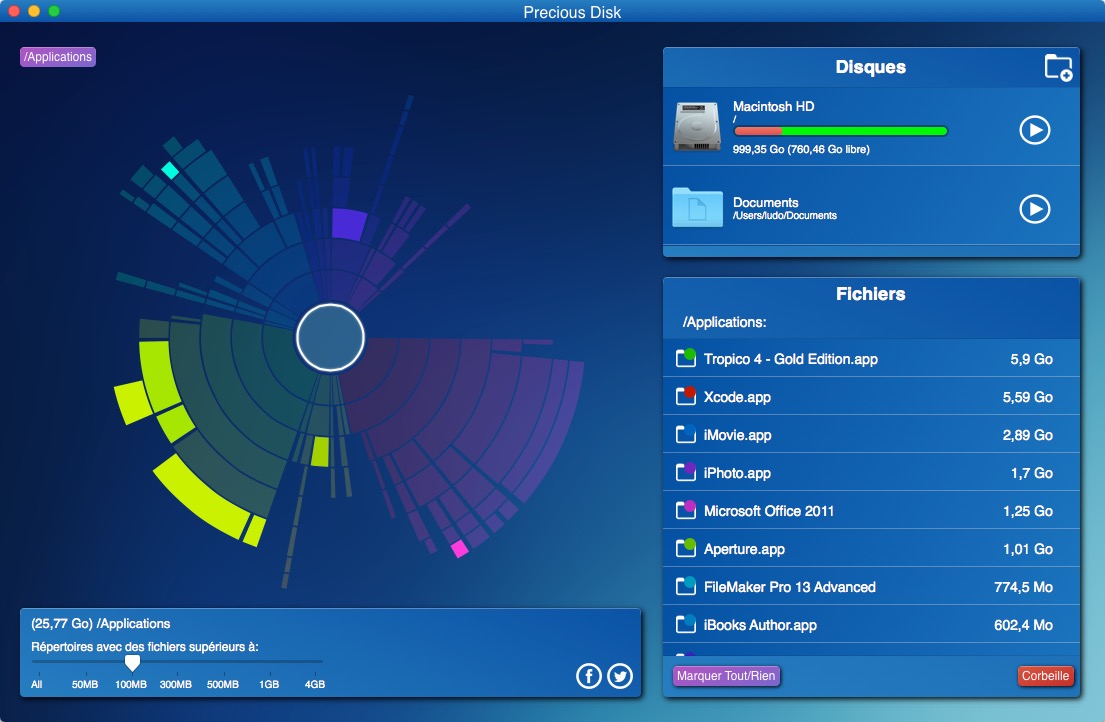Set the size threshold to 1GB
Image resolution: width=1105 pixels, height=722 pixels.
(x=269, y=685)
